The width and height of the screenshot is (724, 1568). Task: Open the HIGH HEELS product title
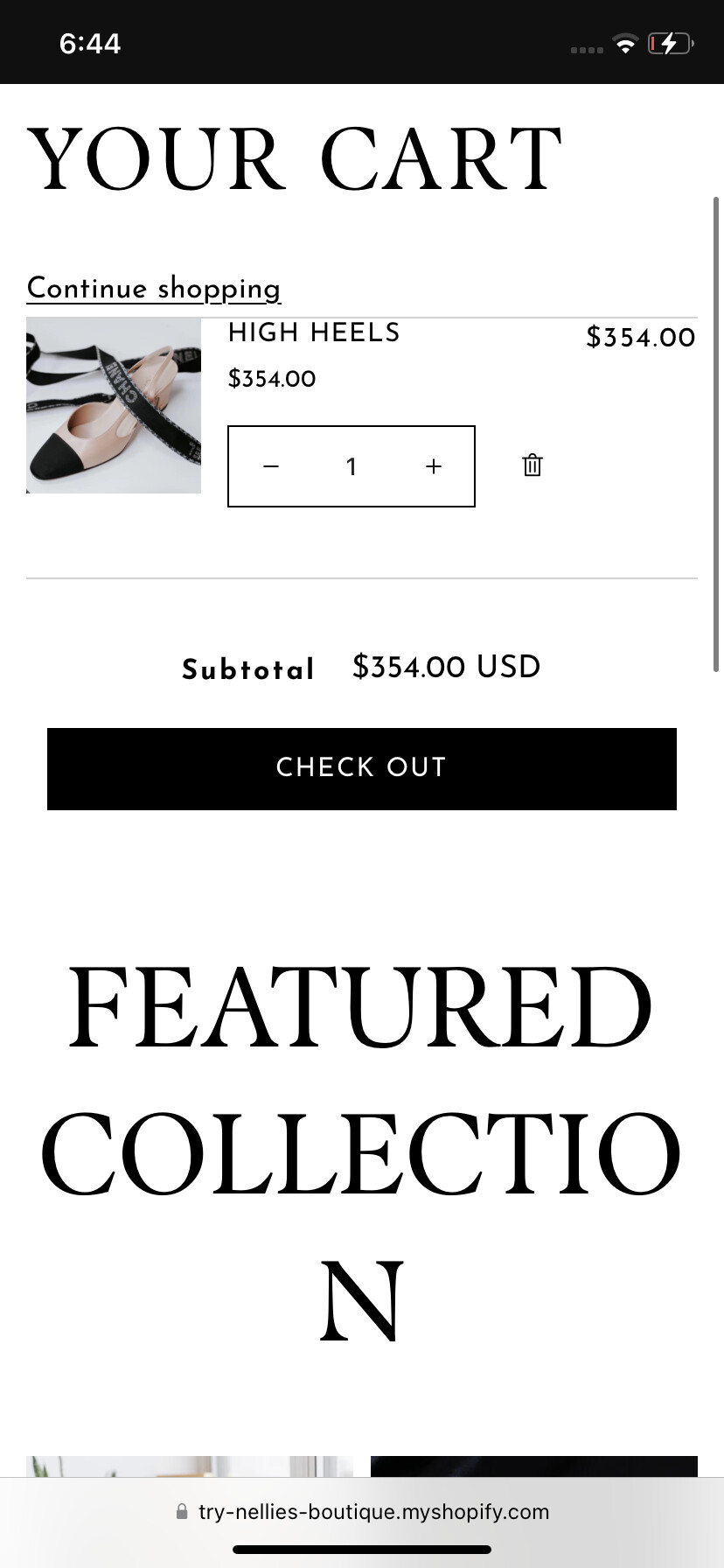coord(314,332)
